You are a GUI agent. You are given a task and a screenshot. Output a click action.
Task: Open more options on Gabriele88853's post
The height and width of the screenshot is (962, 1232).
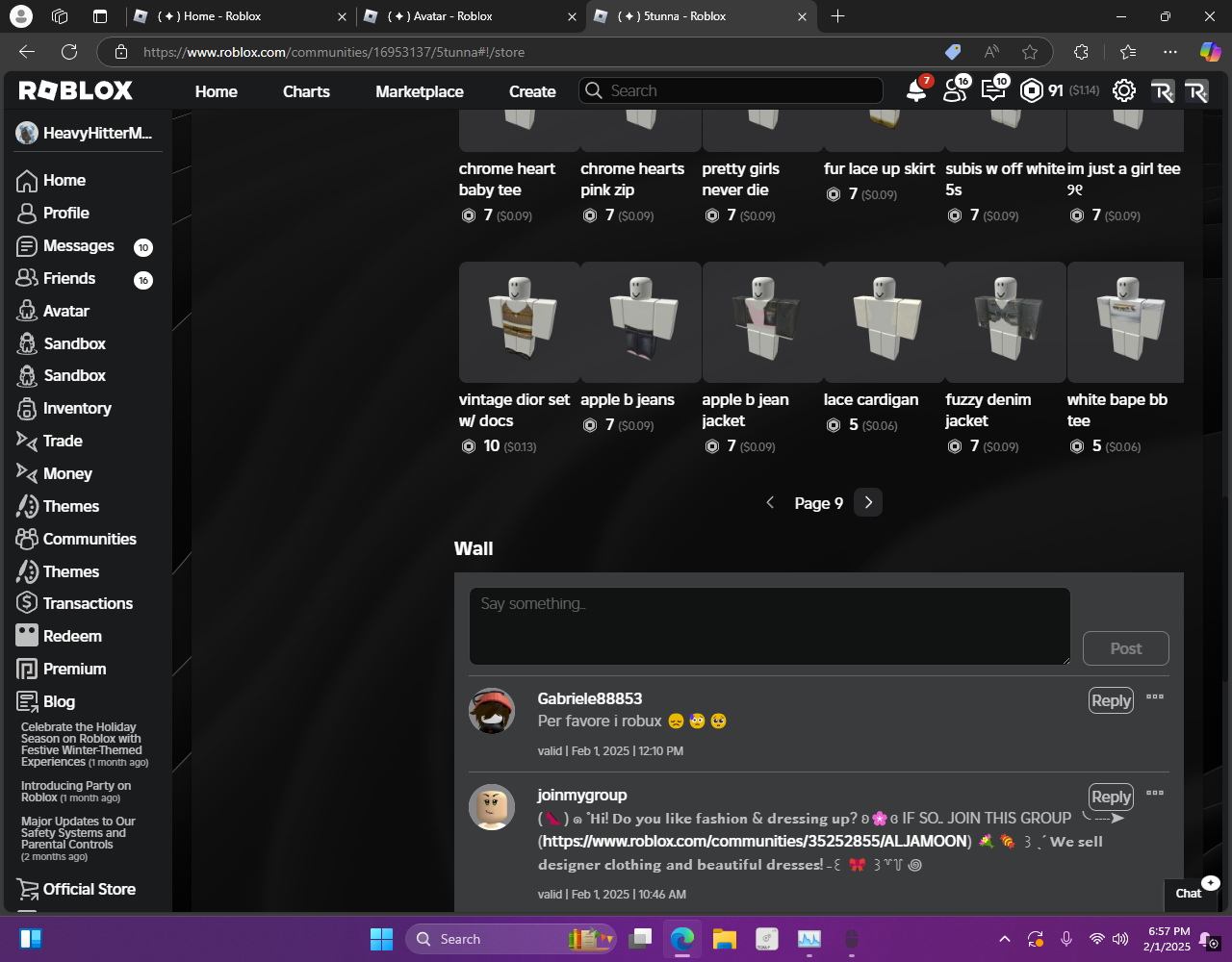(x=1155, y=696)
